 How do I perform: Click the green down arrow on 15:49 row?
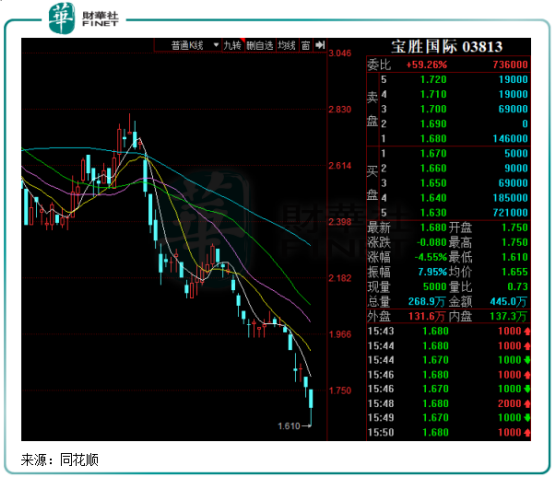click(527, 418)
